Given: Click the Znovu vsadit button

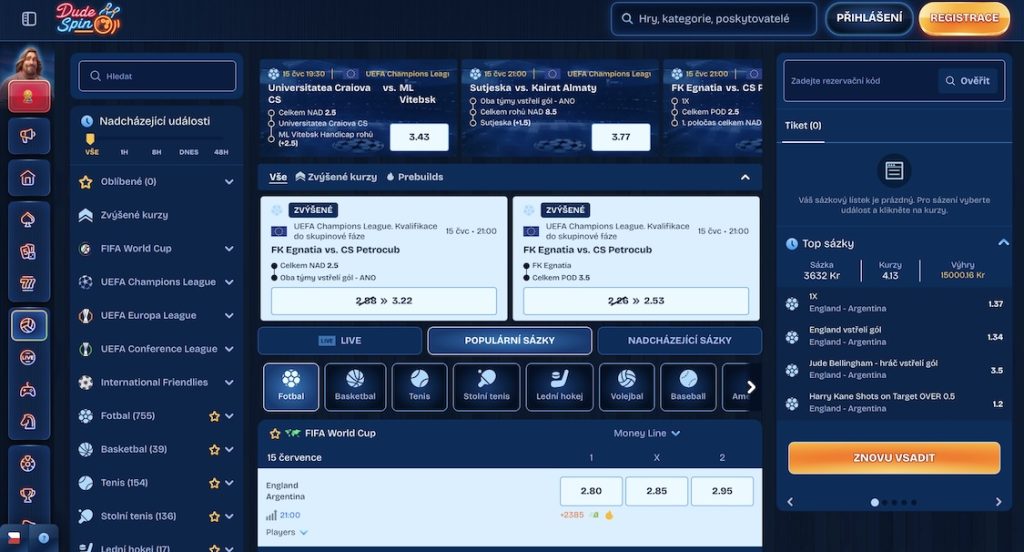Looking at the screenshot, I should point(893,458).
